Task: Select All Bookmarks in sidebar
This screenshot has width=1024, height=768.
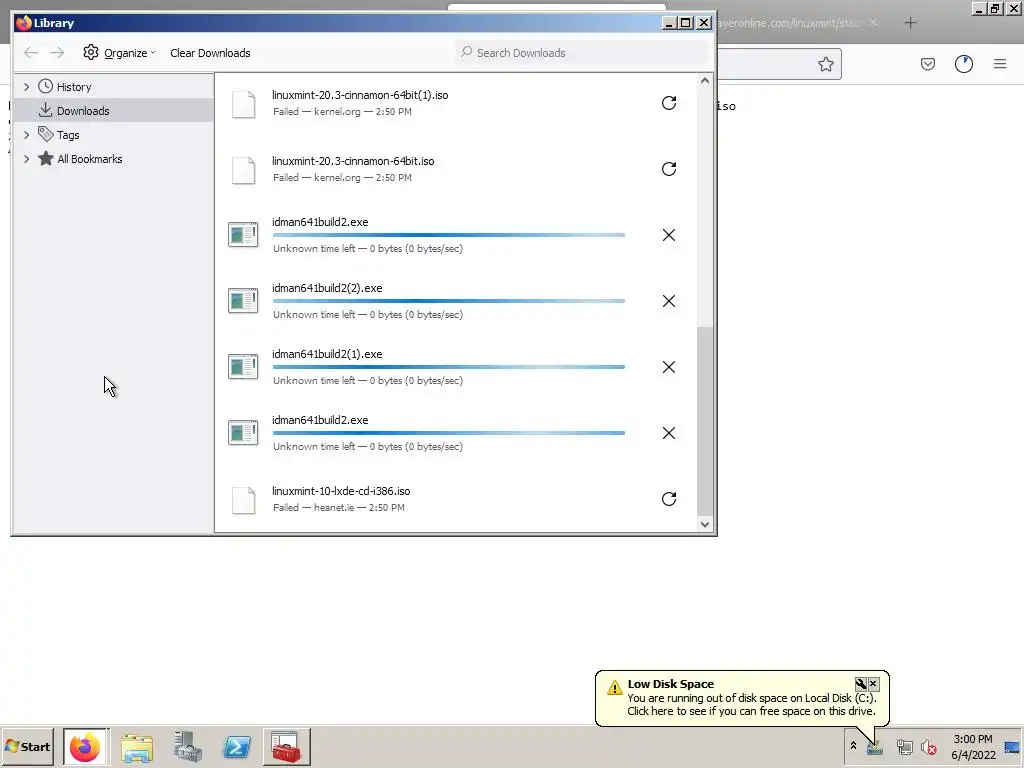Action: [x=89, y=159]
